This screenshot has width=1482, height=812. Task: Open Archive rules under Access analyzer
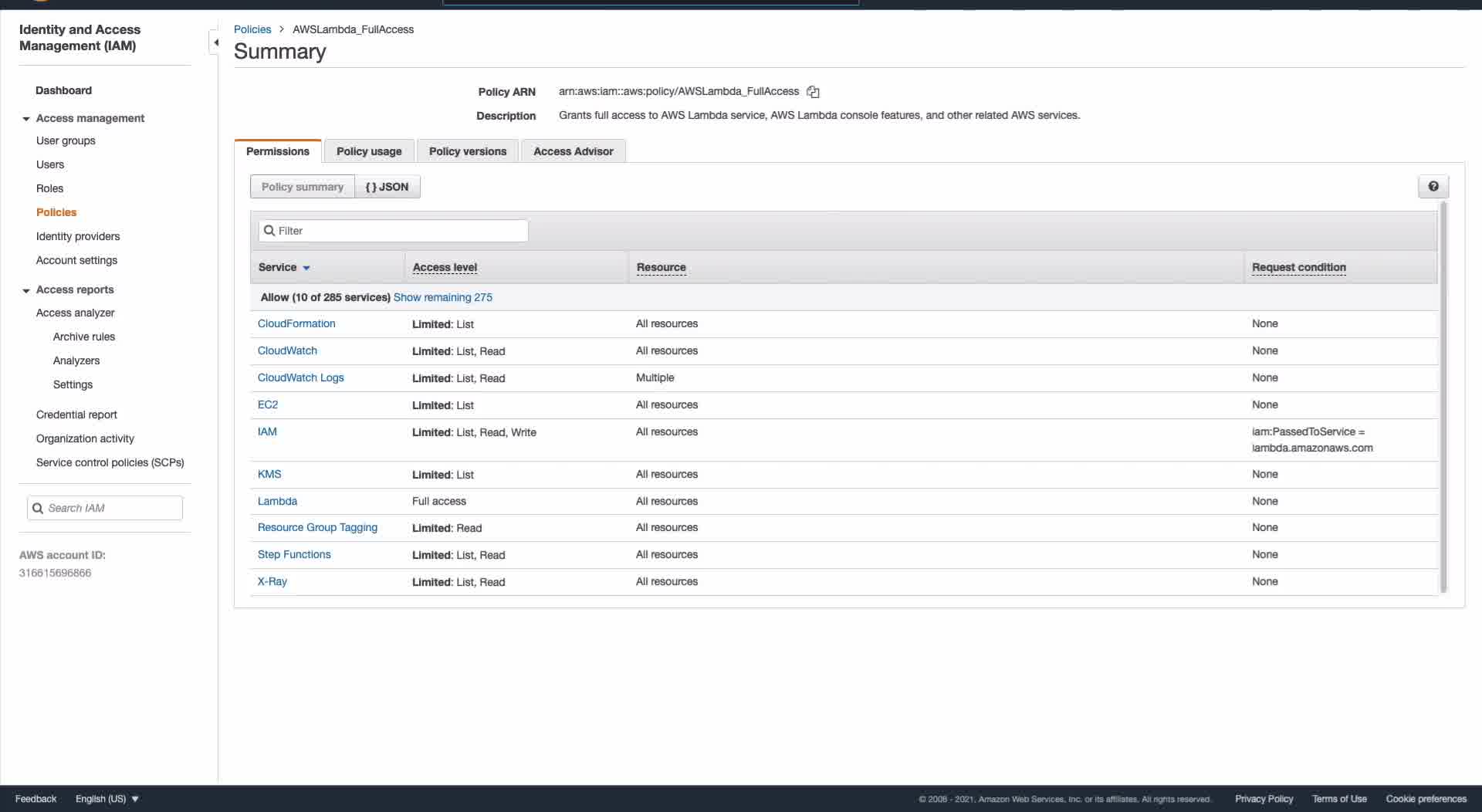pos(84,337)
